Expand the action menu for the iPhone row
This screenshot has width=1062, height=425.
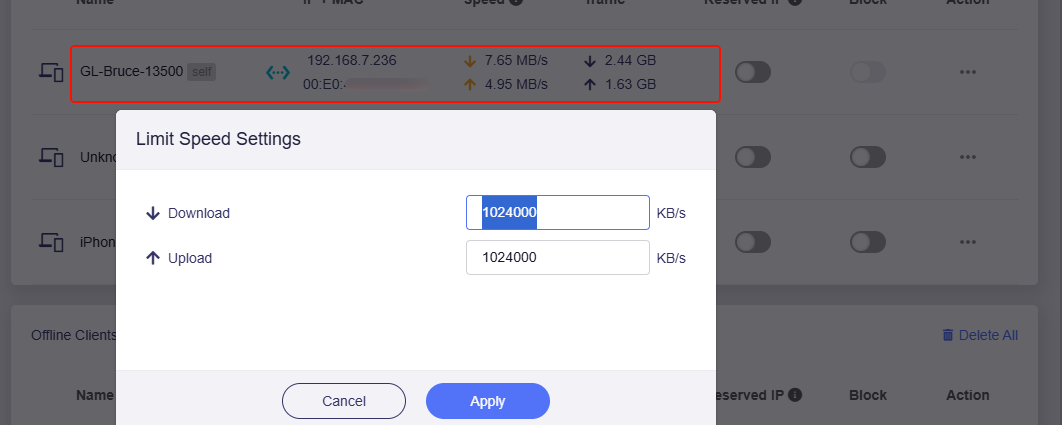click(967, 242)
